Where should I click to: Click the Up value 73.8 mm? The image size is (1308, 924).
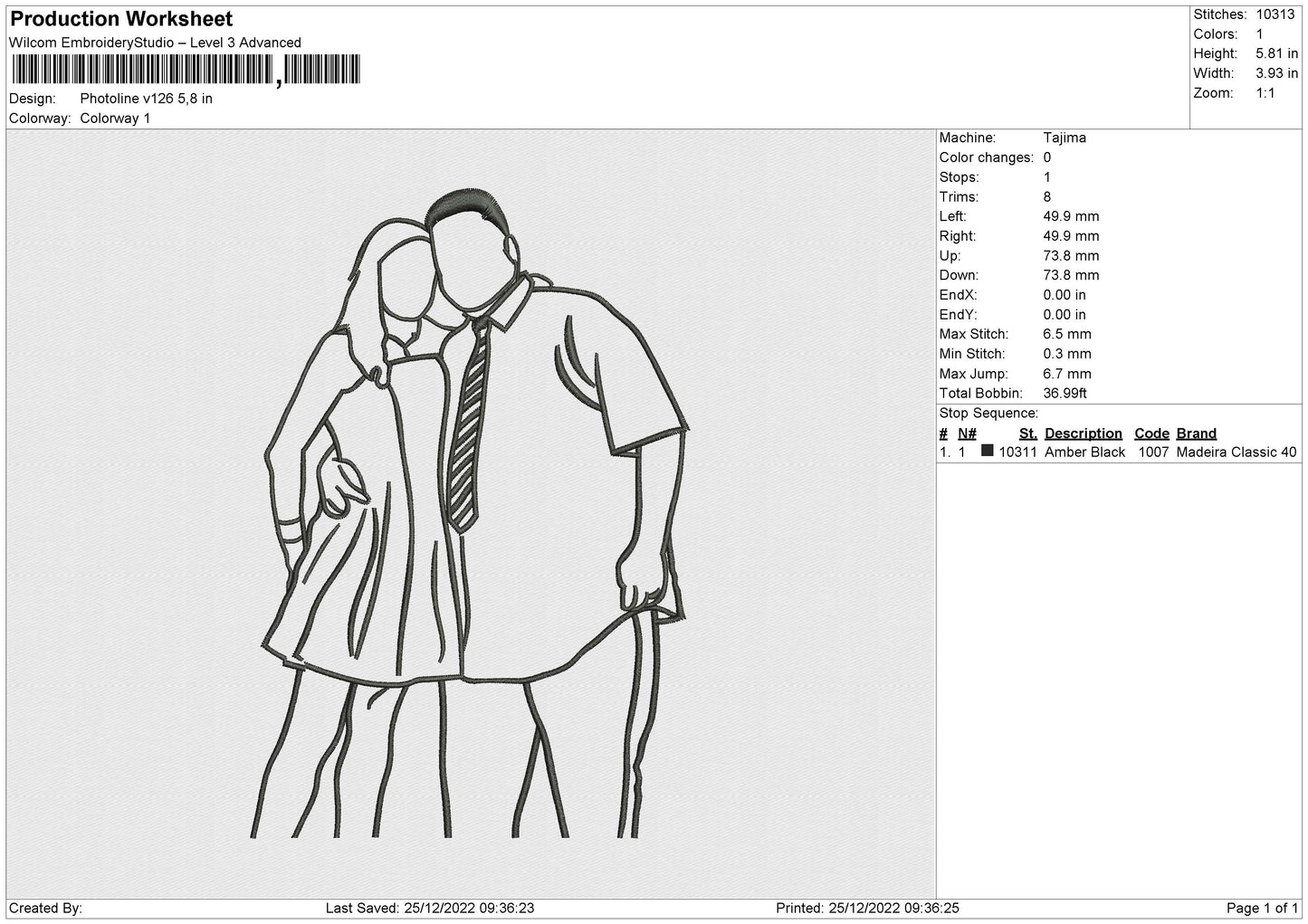point(1071,256)
